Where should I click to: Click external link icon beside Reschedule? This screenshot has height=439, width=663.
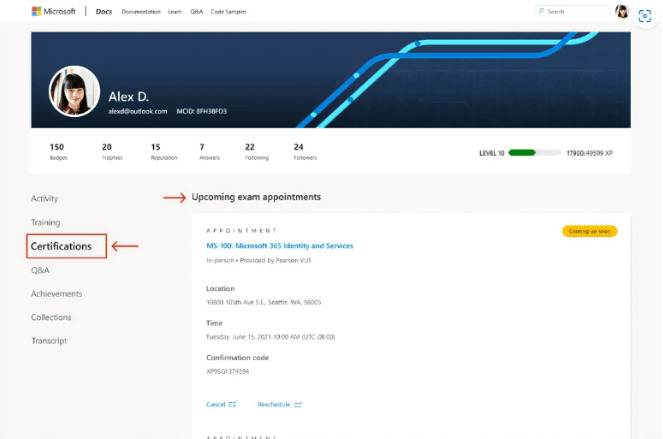[x=298, y=405]
